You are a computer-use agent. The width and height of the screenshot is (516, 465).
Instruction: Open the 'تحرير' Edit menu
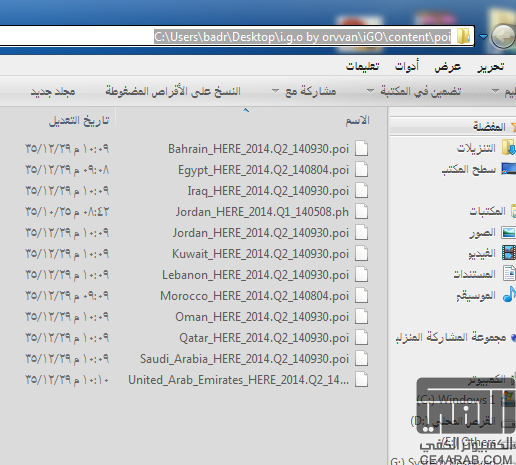tap(491, 67)
